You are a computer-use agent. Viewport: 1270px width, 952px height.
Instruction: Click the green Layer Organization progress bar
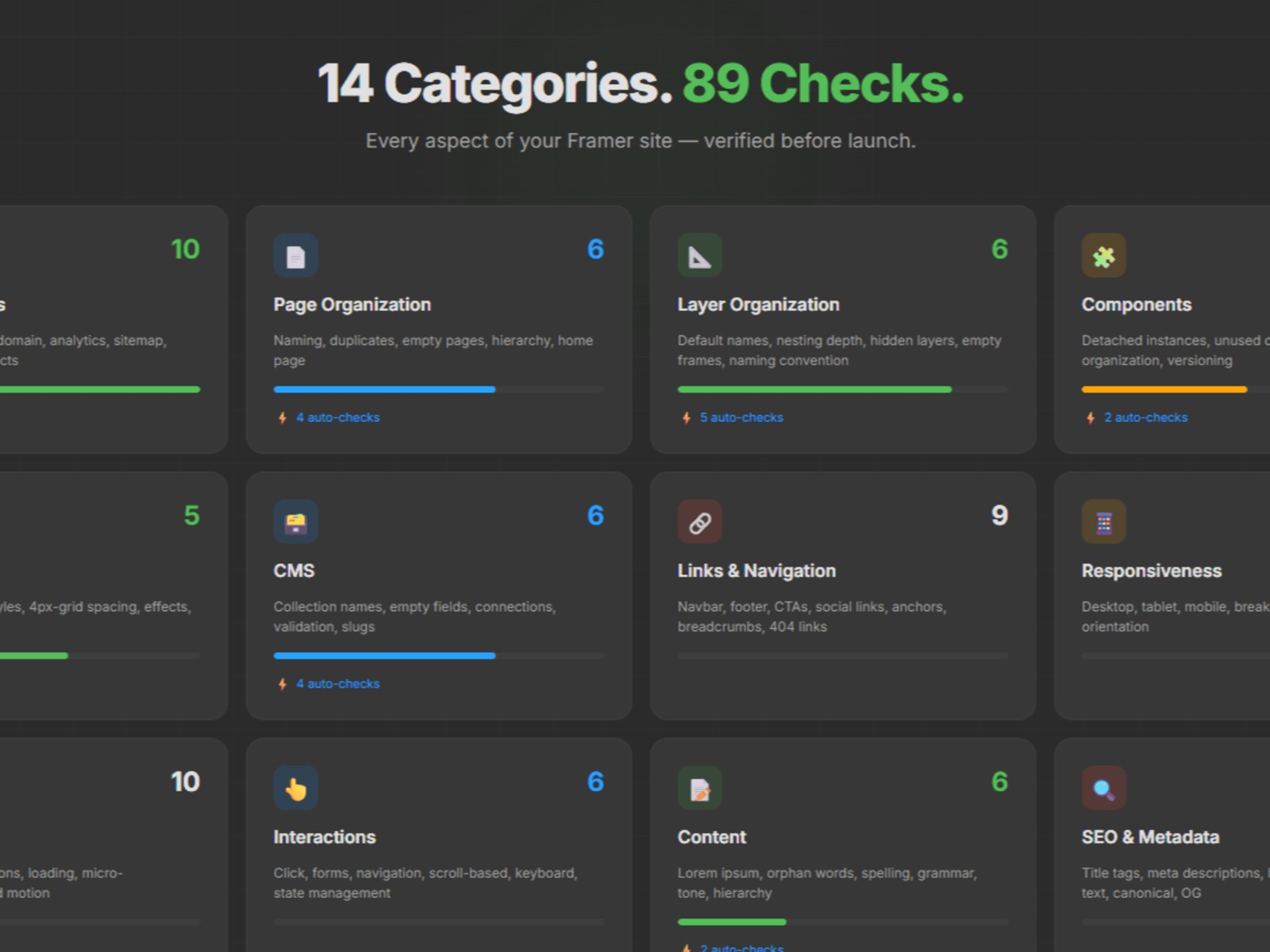click(x=814, y=390)
